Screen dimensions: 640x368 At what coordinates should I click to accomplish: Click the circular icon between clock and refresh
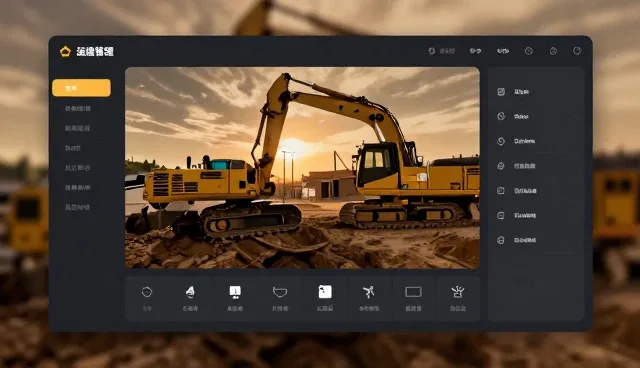pos(553,51)
